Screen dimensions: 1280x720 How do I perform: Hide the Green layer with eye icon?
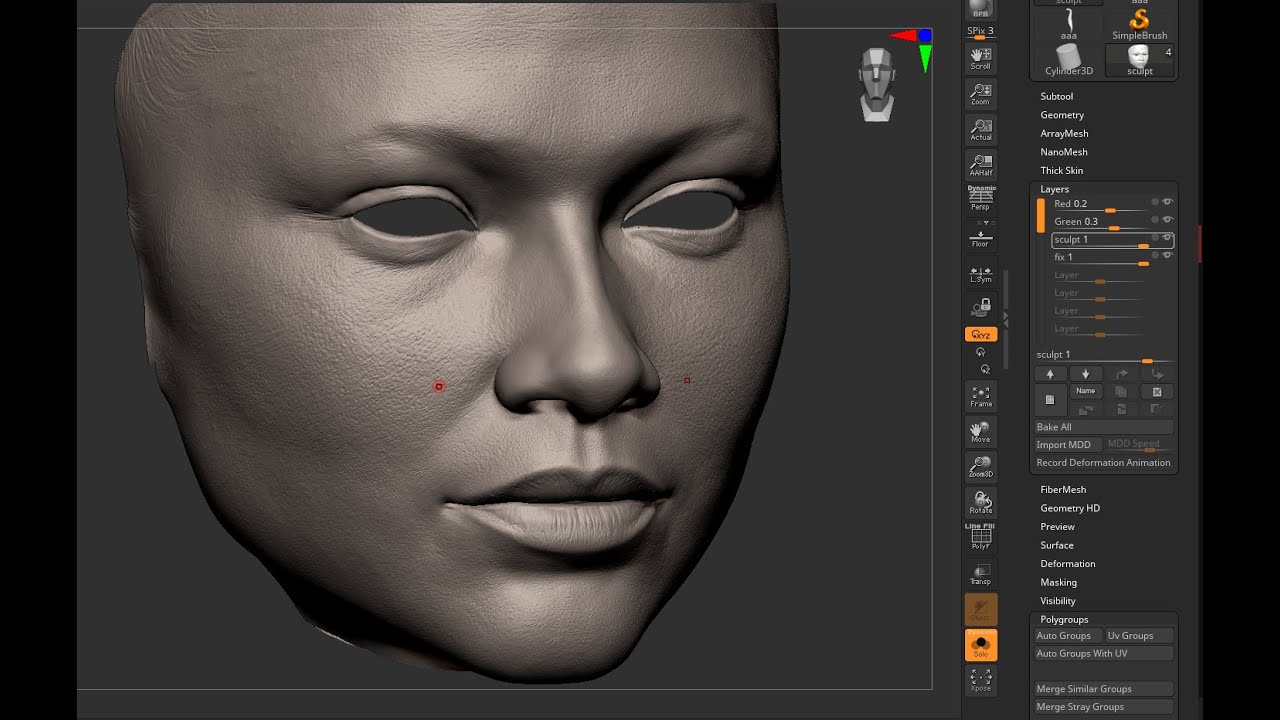click(1167, 220)
